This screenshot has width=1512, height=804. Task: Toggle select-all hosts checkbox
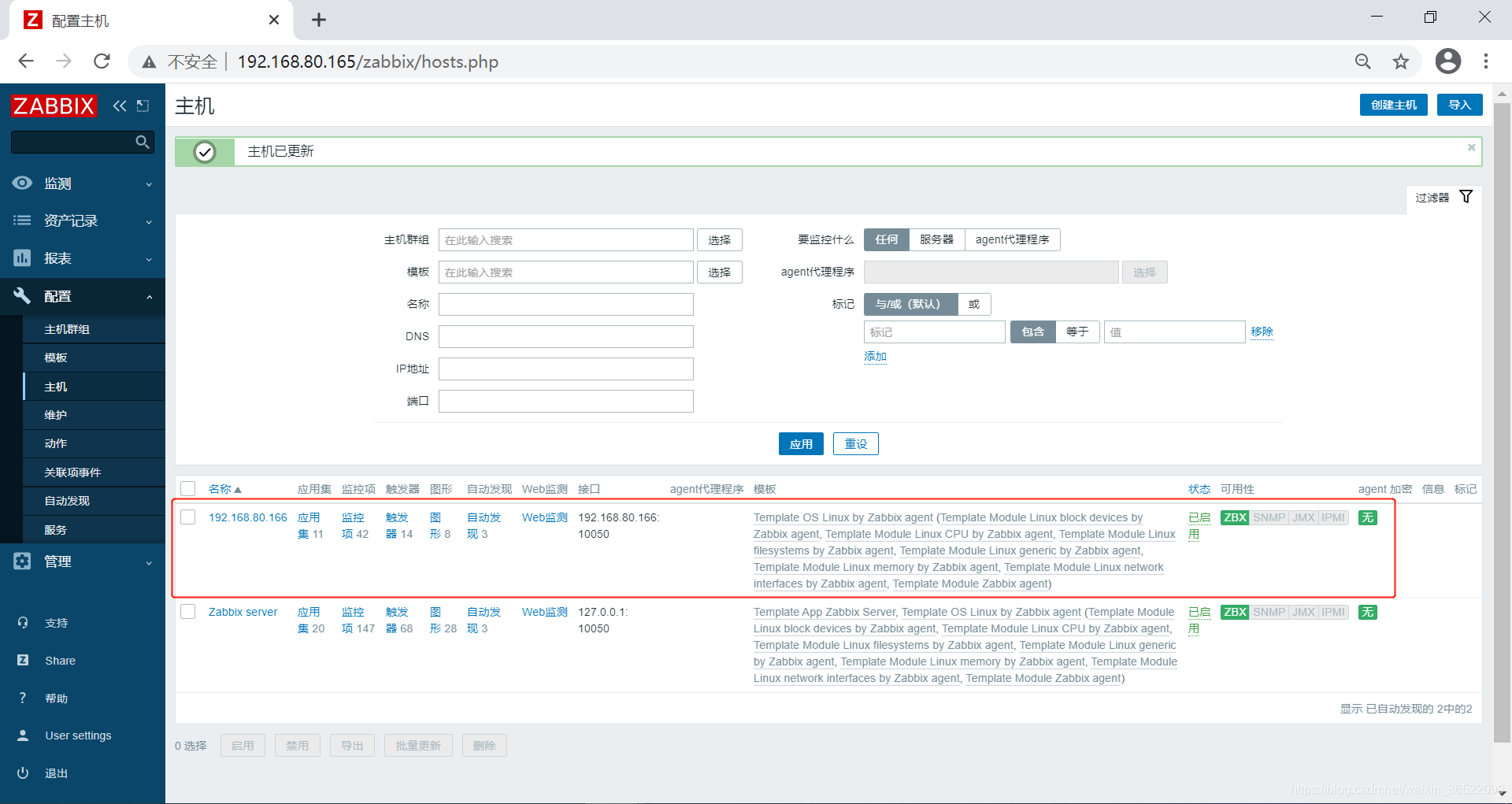click(188, 488)
